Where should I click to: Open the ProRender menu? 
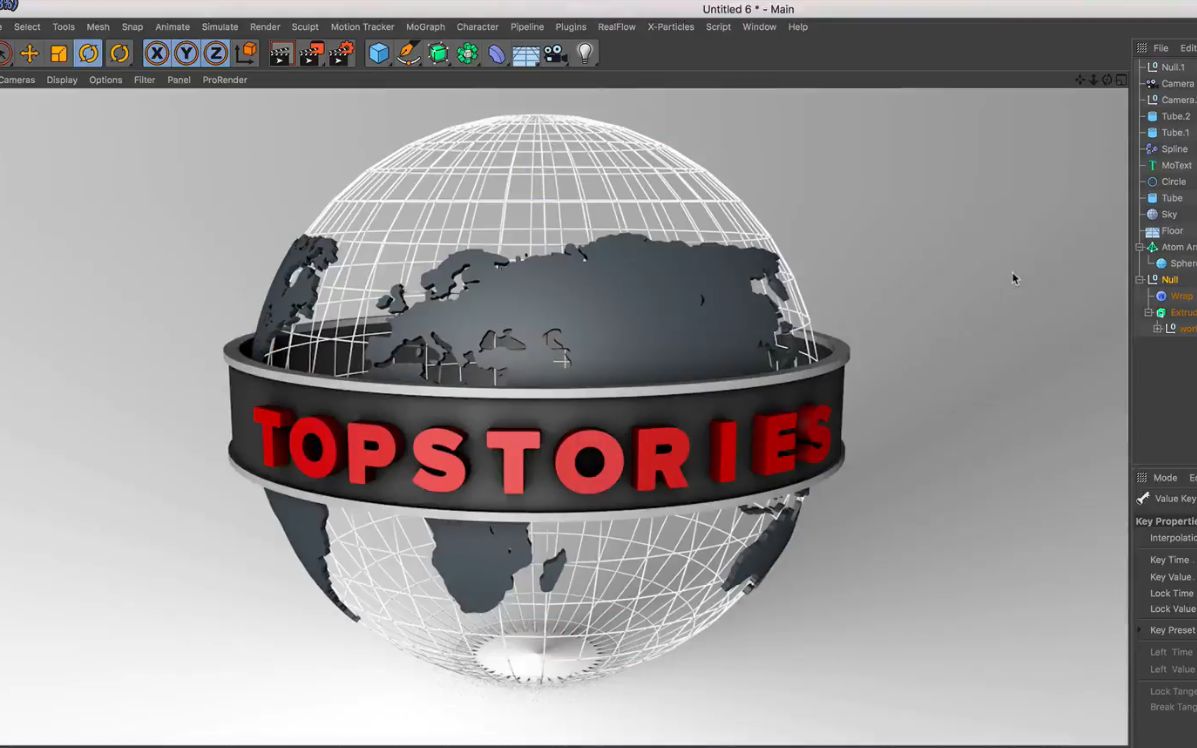pos(224,80)
